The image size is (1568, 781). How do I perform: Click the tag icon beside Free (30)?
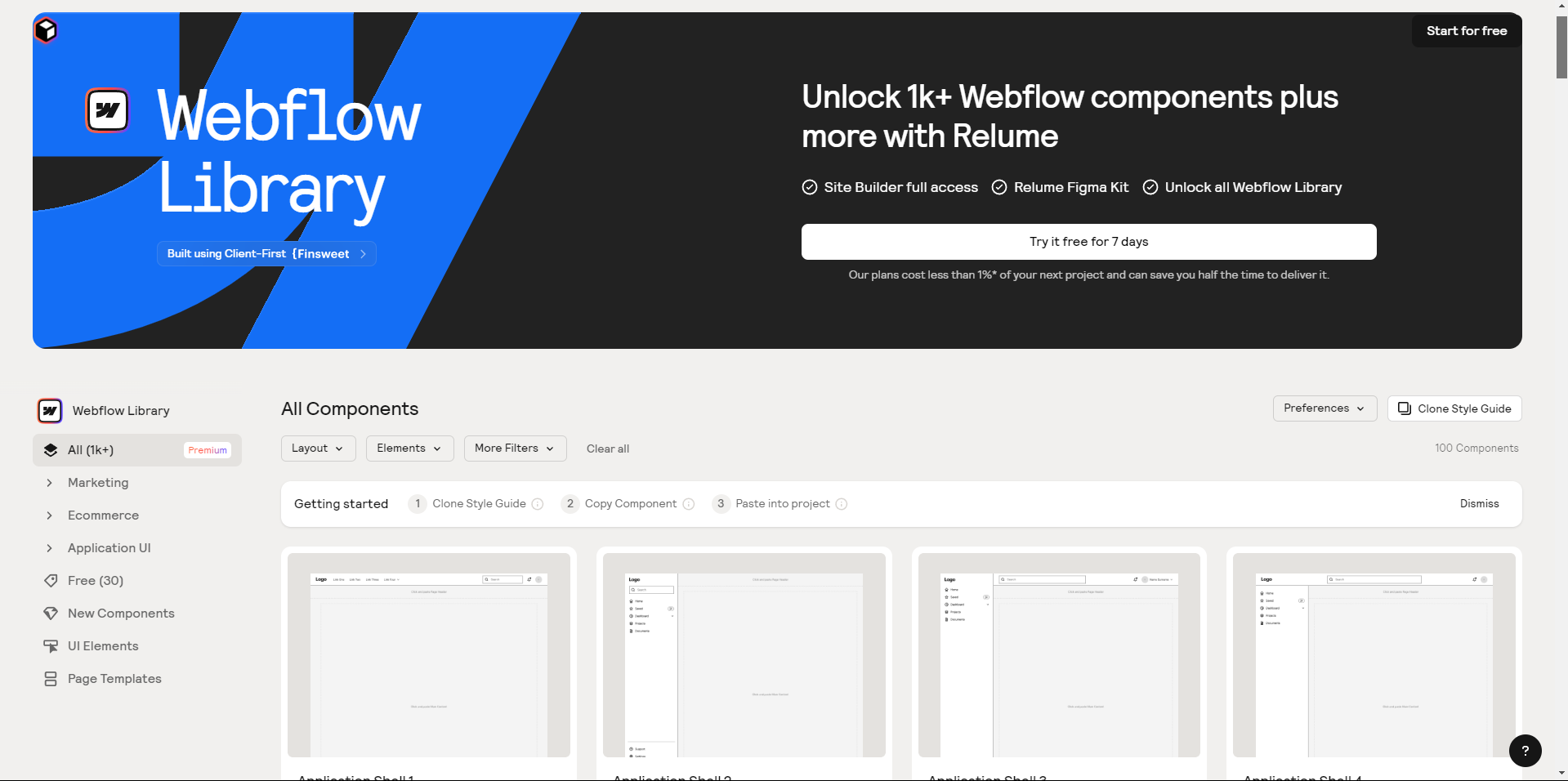pos(51,581)
